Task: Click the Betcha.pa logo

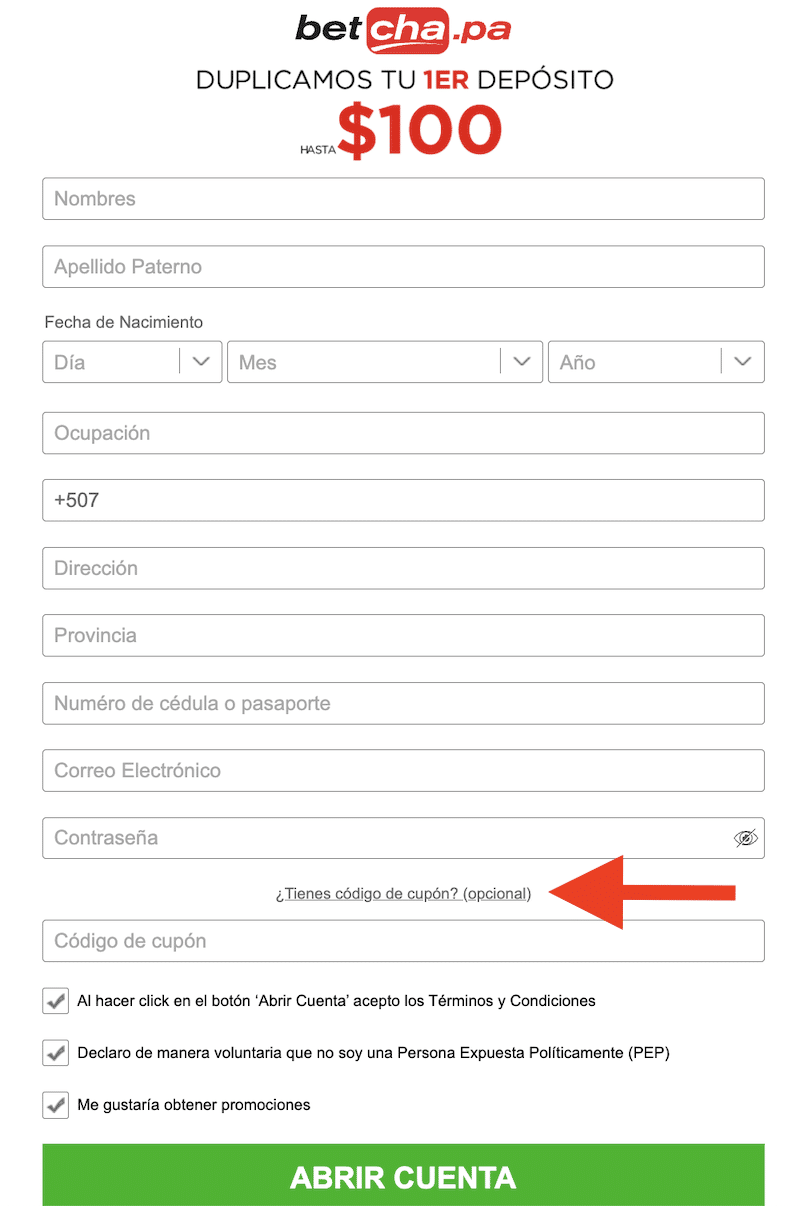Action: tap(403, 30)
